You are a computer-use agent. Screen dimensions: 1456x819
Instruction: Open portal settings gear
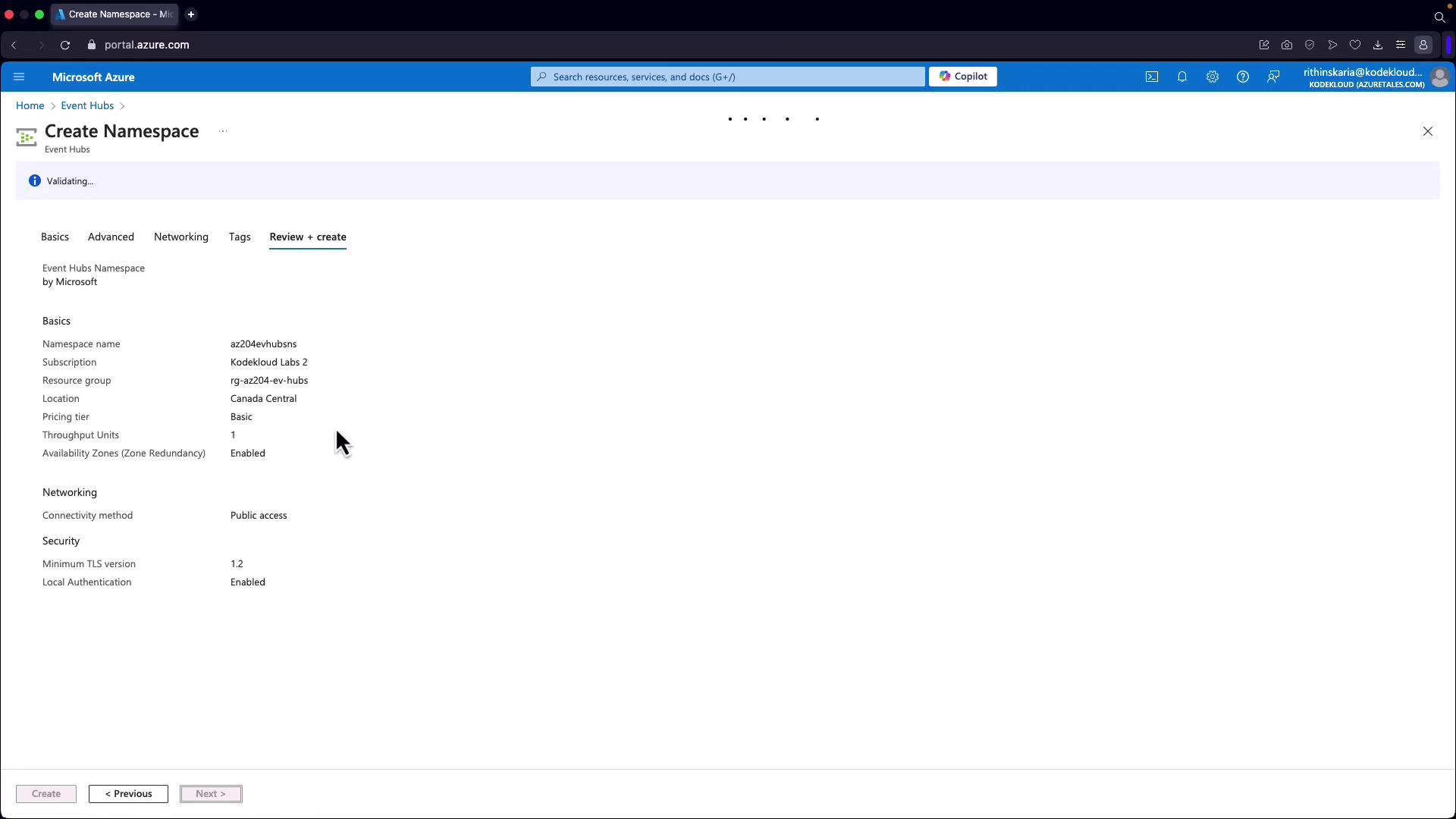click(x=1212, y=77)
